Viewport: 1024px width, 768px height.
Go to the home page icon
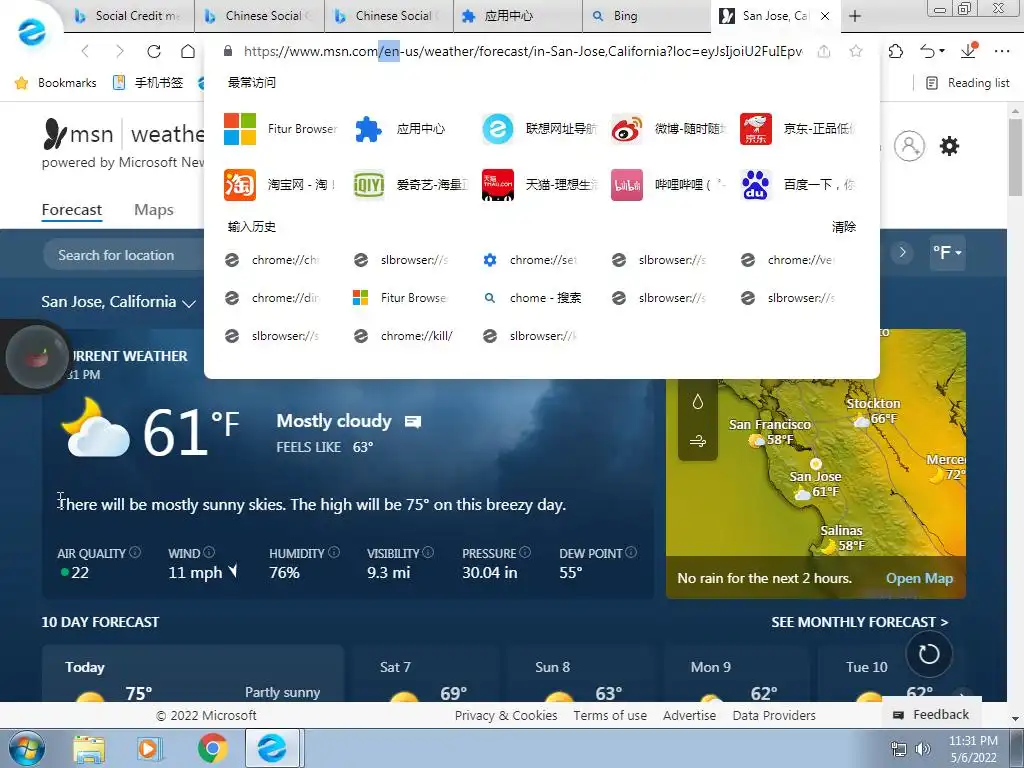[188, 51]
